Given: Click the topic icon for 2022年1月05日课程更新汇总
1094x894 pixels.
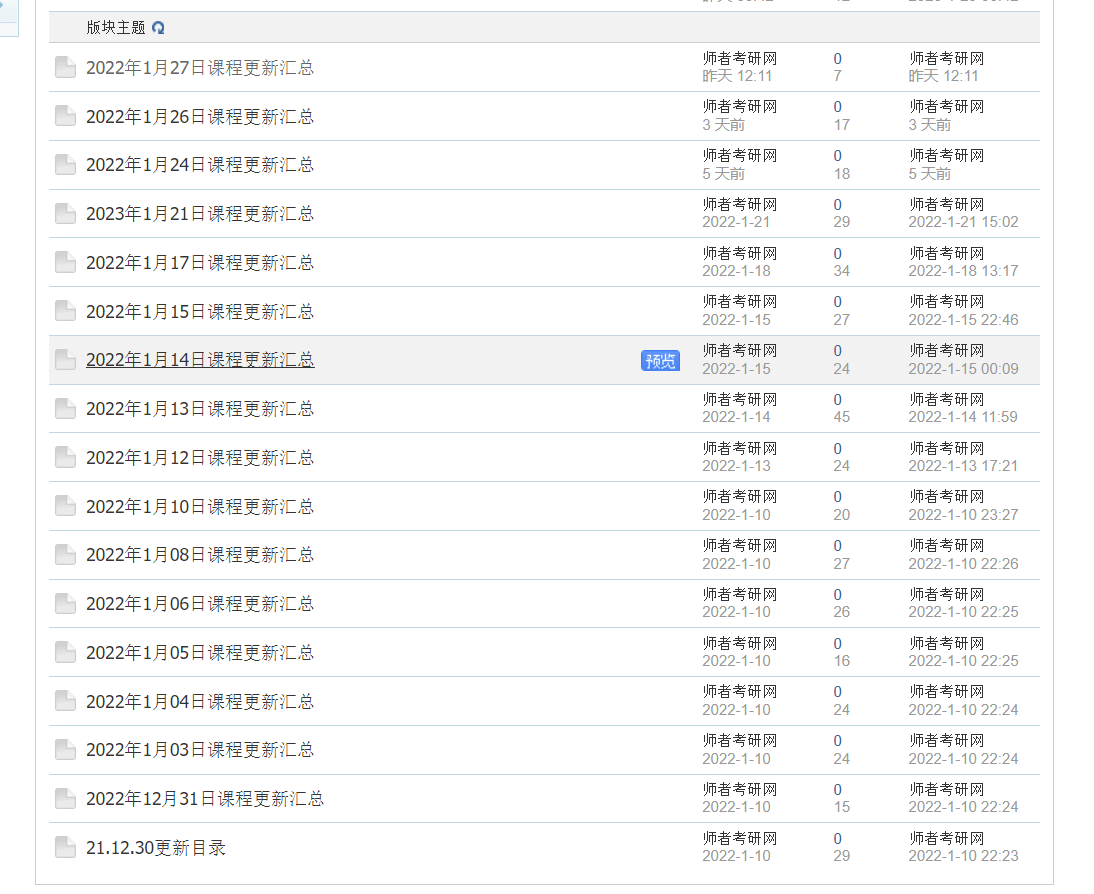Looking at the screenshot, I should point(64,652).
